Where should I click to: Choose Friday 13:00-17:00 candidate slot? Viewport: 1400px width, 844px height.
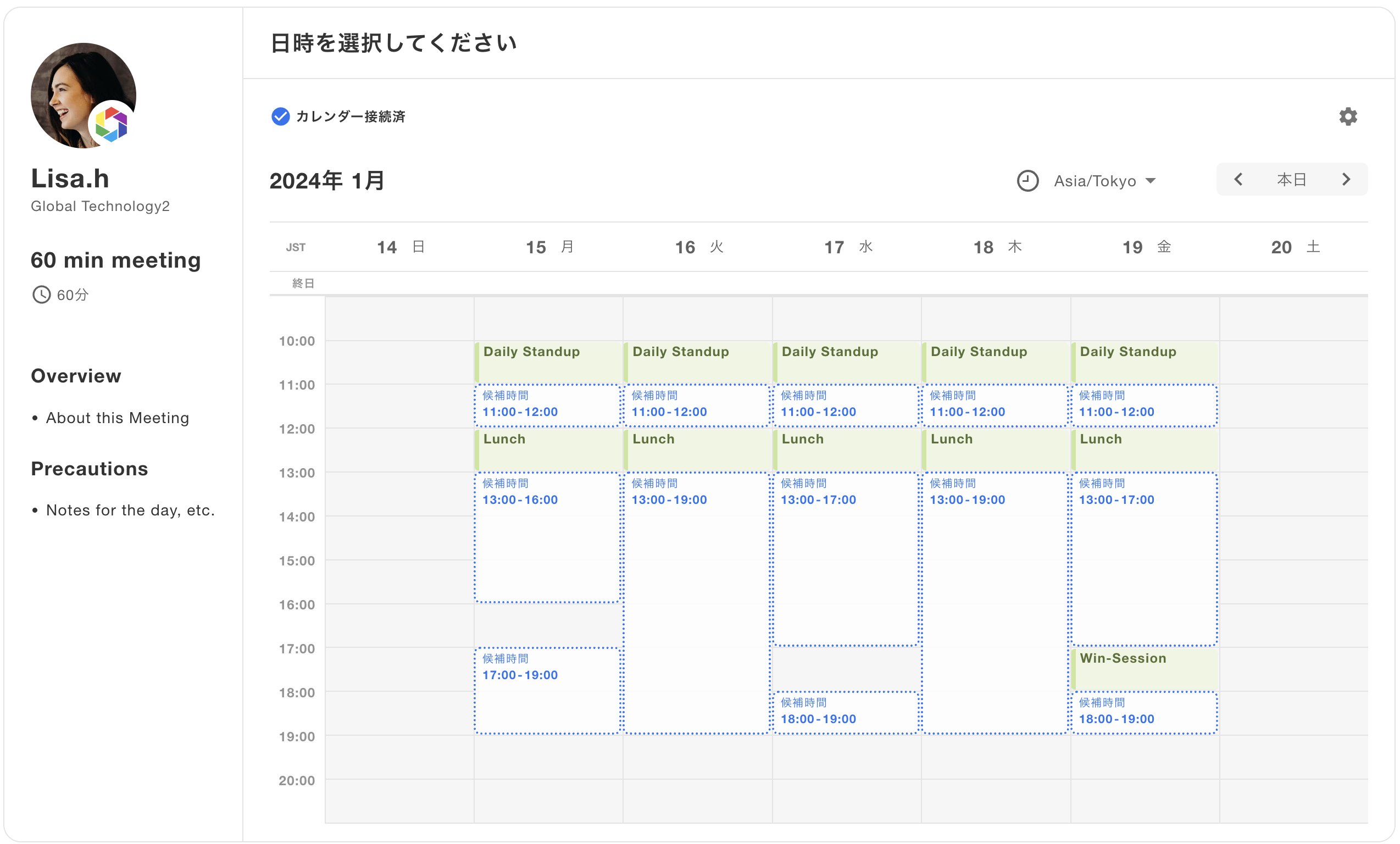[1144, 559]
